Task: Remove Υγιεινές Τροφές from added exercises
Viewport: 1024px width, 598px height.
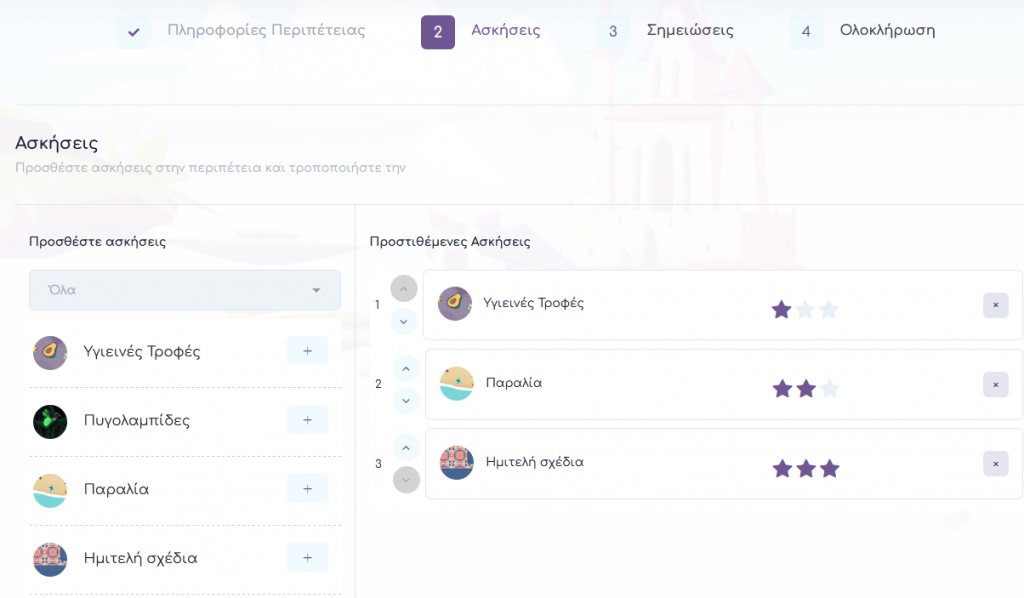Action: (995, 305)
